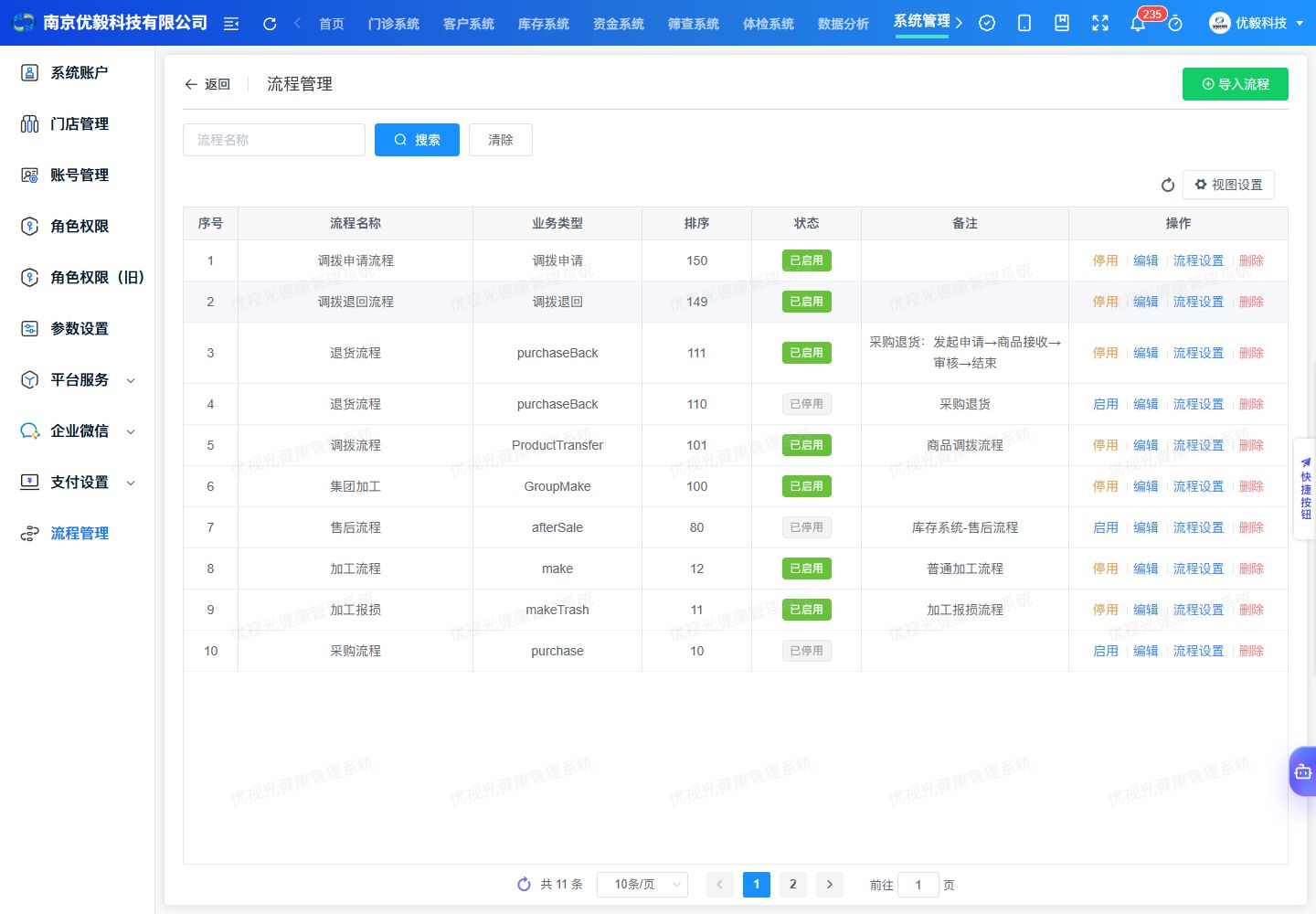Open the bookmark manual icon in header
Viewport: 1316px width, 914px height.
tap(1062, 24)
